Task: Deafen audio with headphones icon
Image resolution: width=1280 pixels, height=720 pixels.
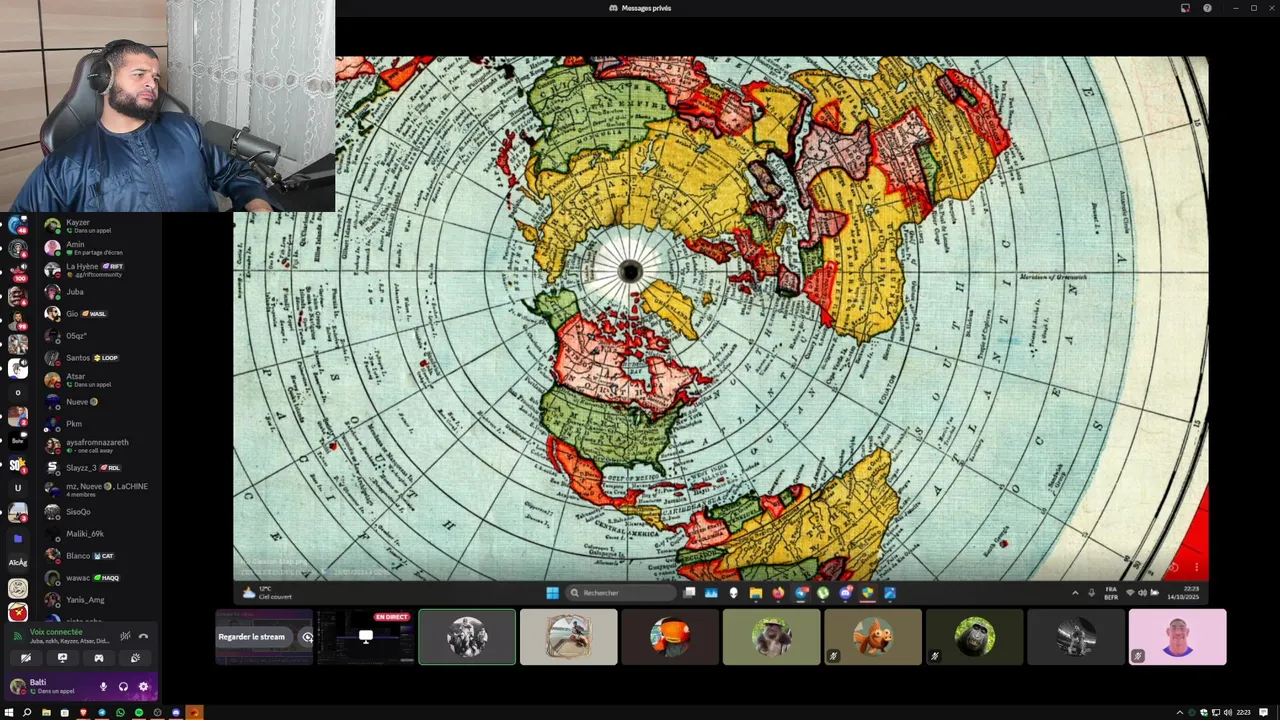Action: tap(123, 687)
